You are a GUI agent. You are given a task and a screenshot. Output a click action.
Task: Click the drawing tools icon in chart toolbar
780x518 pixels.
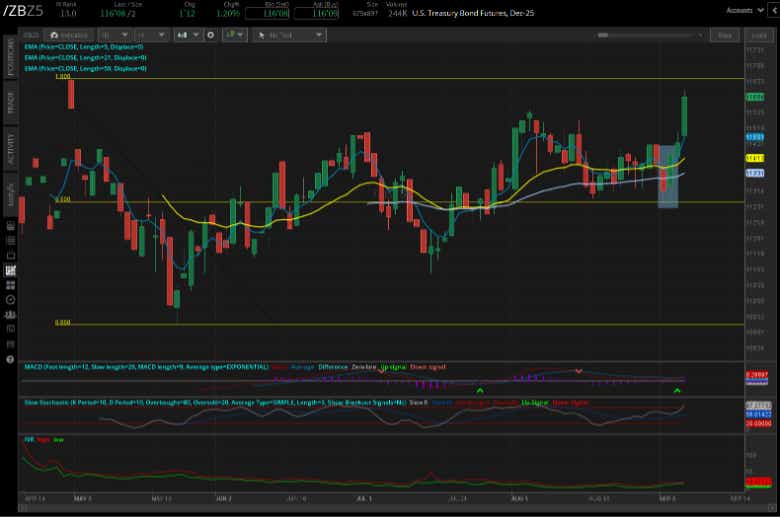(236, 35)
